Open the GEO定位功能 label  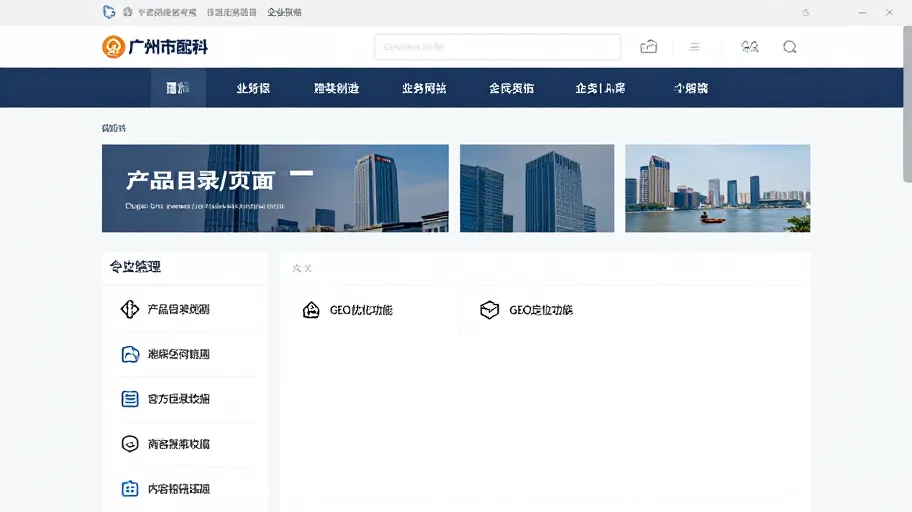click(541, 310)
